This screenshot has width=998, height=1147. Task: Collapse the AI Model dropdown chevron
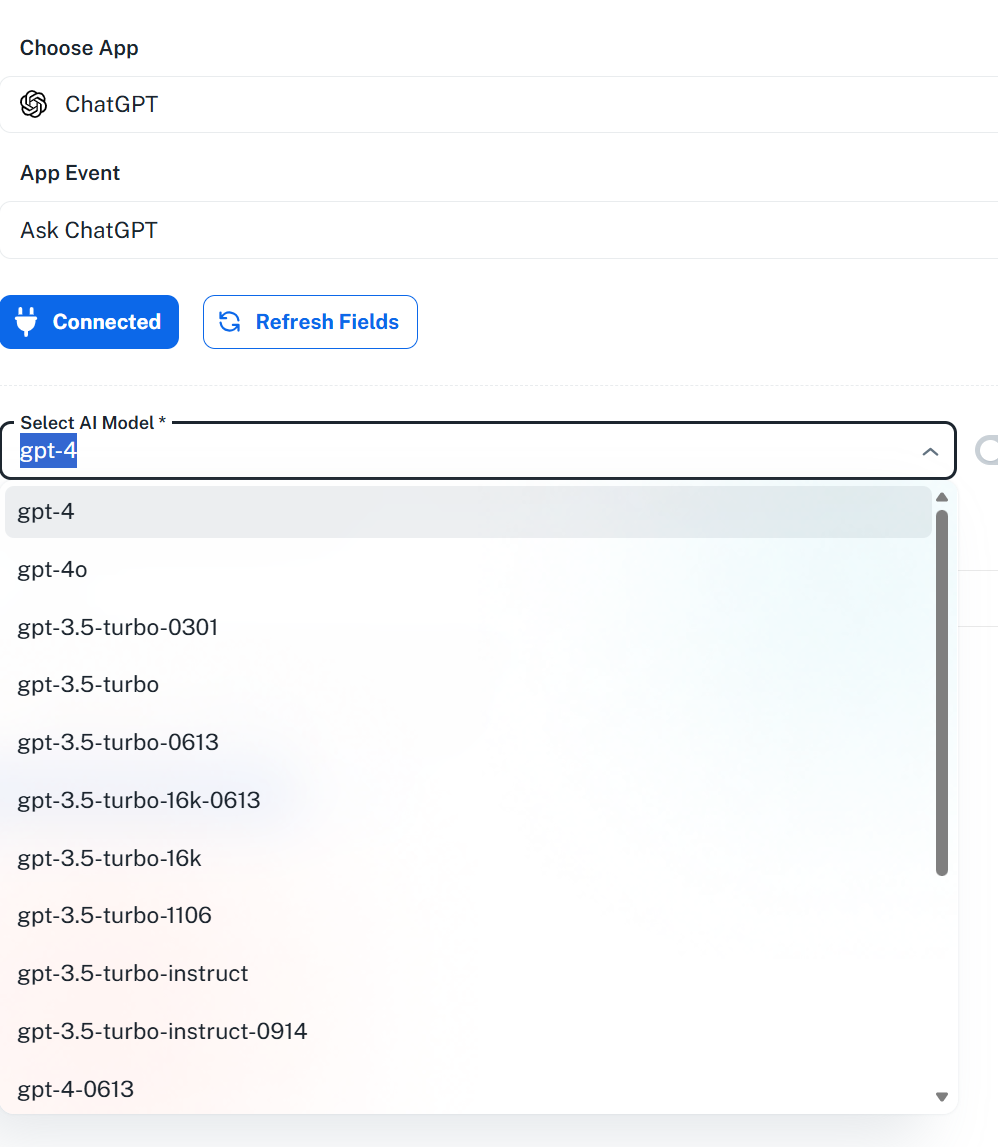click(x=930, y=452)
